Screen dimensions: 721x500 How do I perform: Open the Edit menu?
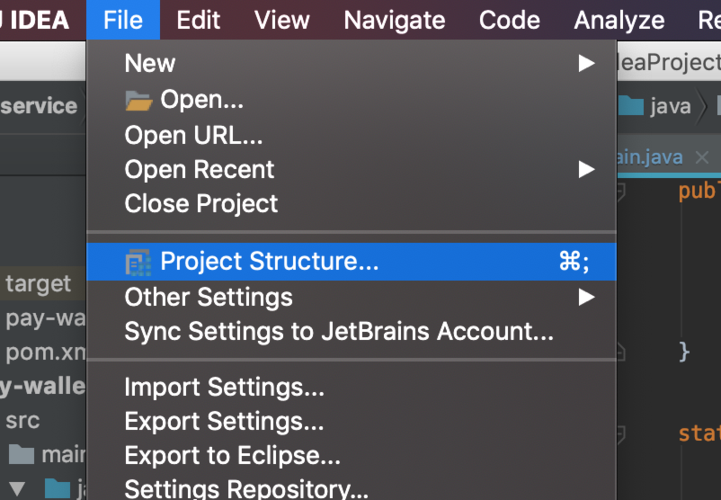[198, 20]
